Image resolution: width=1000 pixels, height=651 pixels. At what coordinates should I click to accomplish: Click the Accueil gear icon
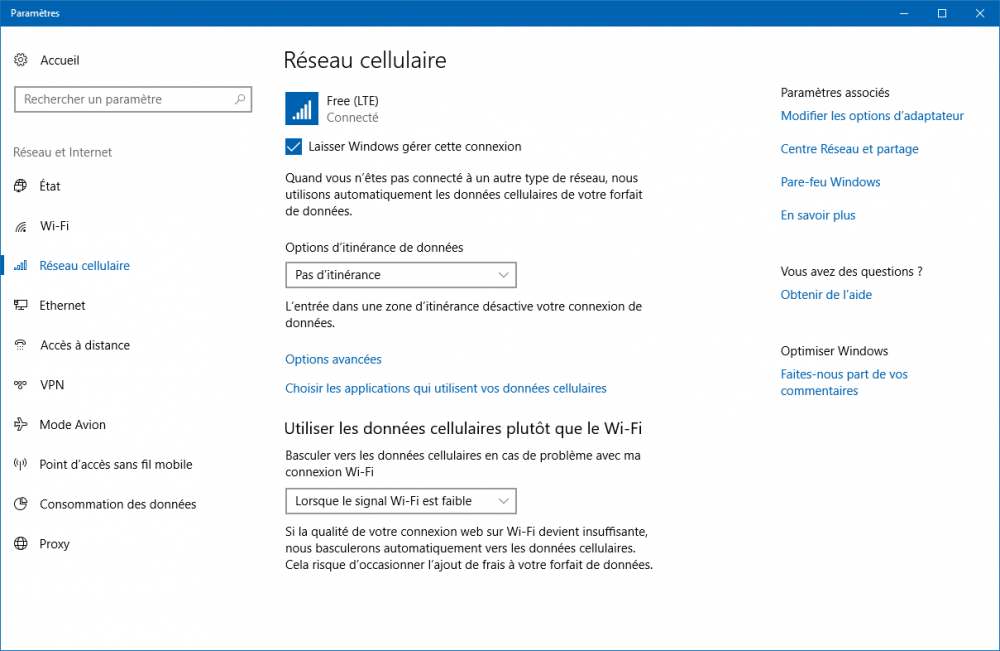[x=21, y=60]
